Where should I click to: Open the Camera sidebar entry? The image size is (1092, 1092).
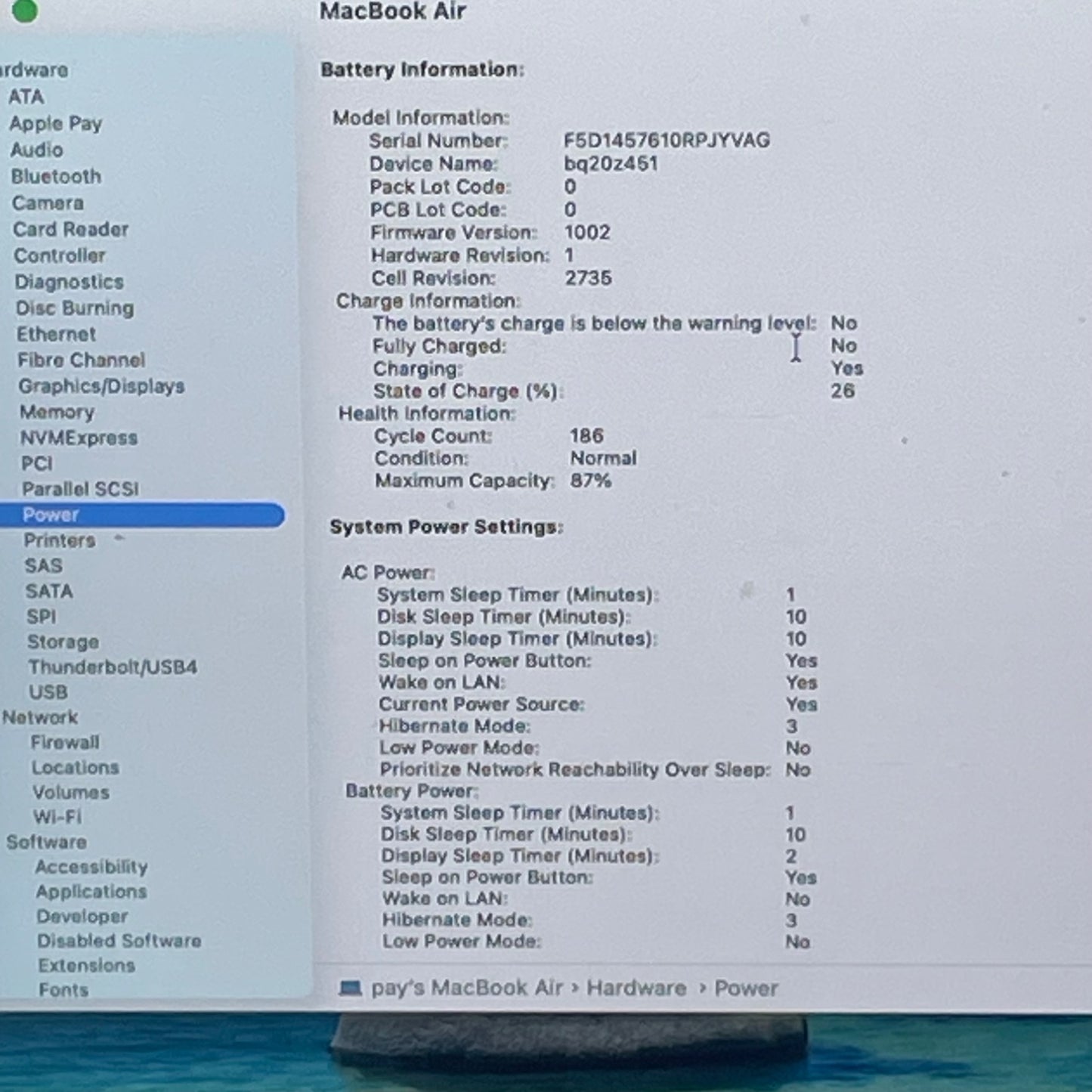pos(48,203)
